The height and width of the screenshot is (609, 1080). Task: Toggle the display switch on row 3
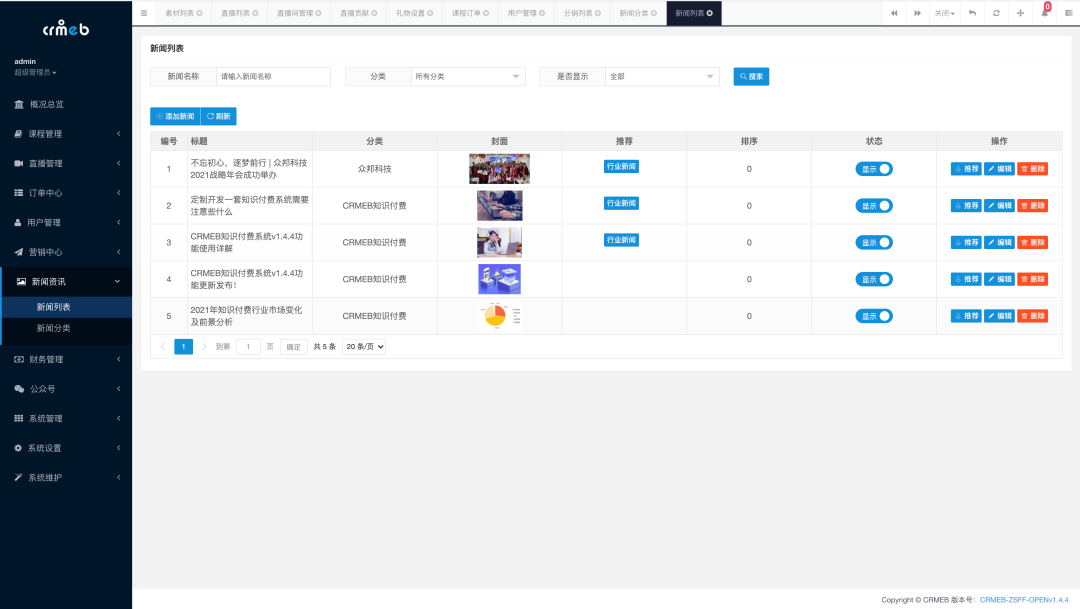point(874,241)
